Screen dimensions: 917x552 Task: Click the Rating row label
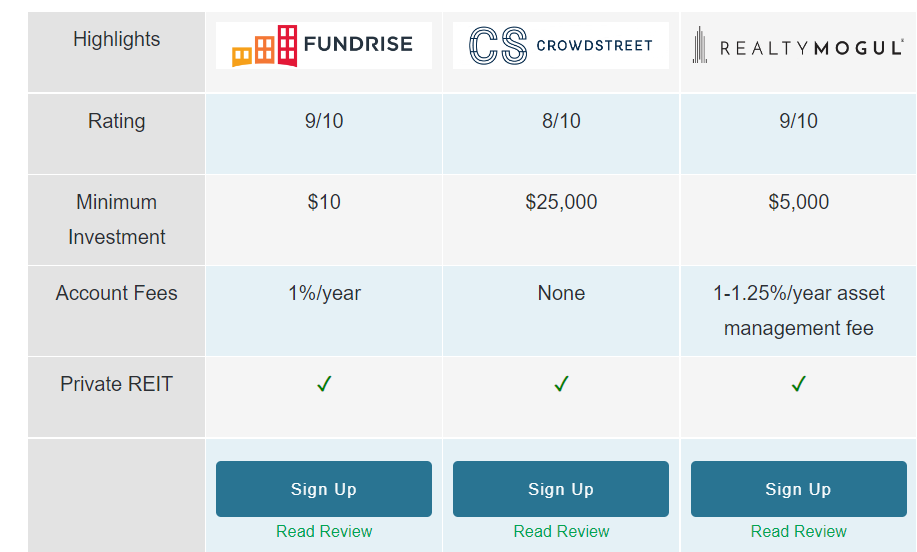click(116, 121)
